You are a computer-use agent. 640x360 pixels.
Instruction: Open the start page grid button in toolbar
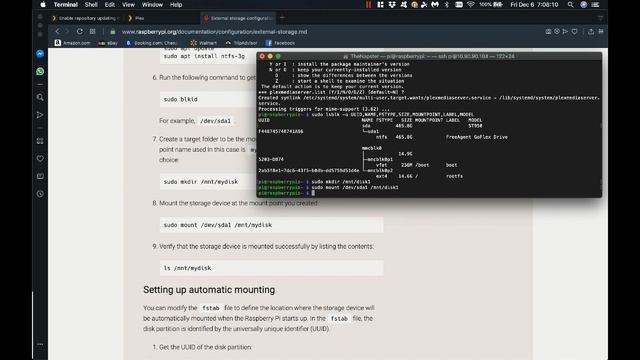93,31
